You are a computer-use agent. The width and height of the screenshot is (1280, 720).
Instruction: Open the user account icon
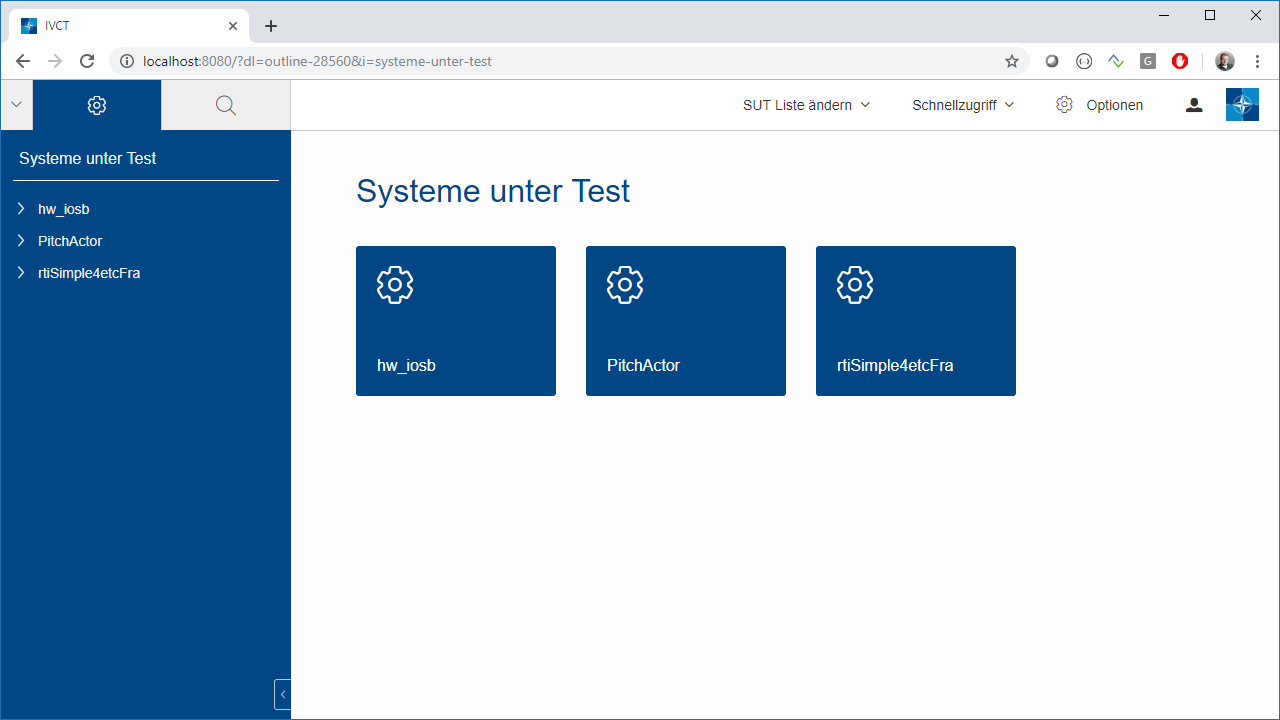pos(1194,105)
